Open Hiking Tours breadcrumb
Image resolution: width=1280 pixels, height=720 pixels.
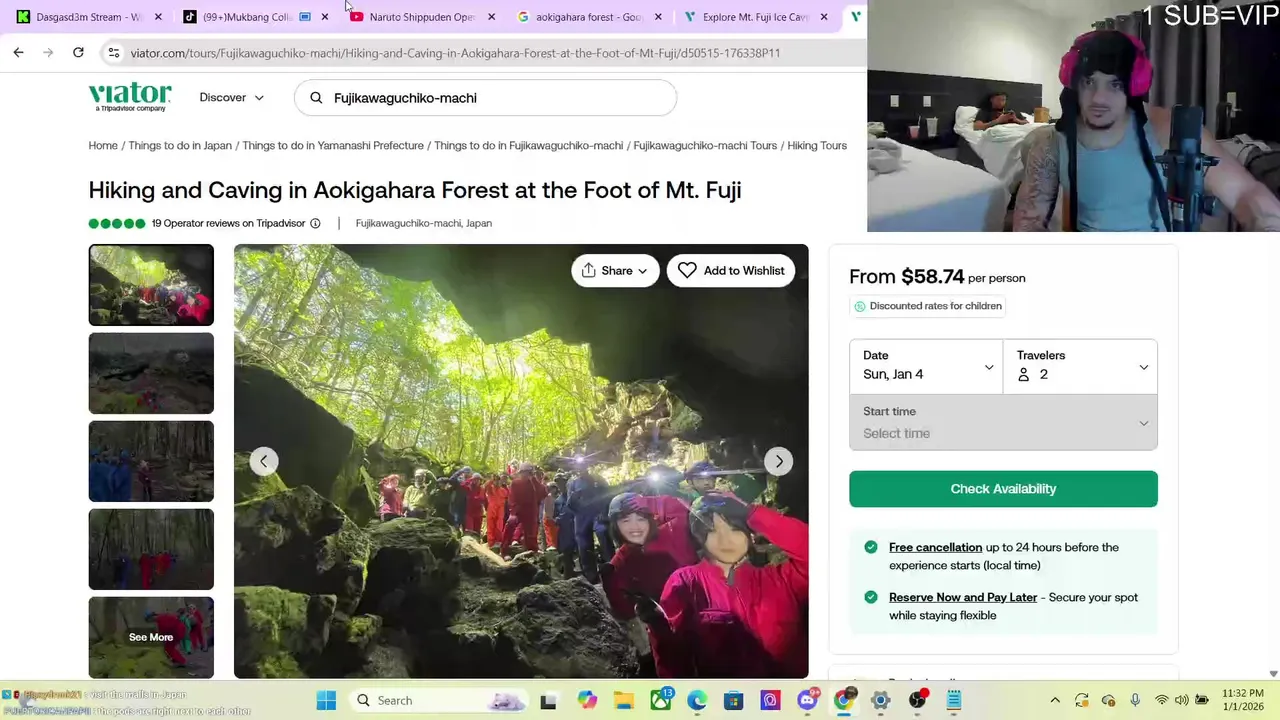pyautogui.click(x=817, y=145)
